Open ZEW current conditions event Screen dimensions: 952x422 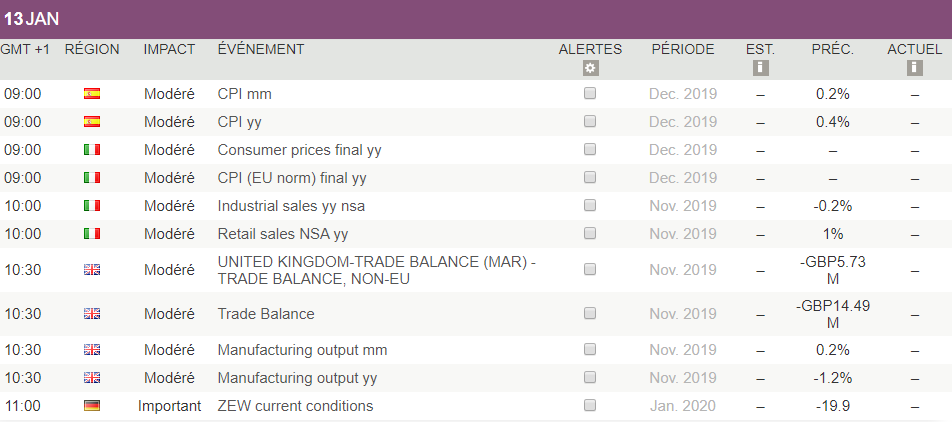[x=295, y=406]
